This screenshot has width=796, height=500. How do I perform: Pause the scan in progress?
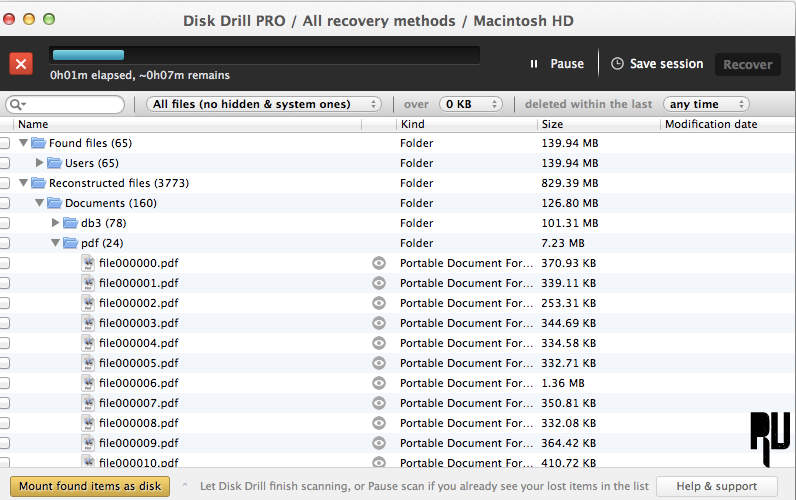(x=556, y=64)
